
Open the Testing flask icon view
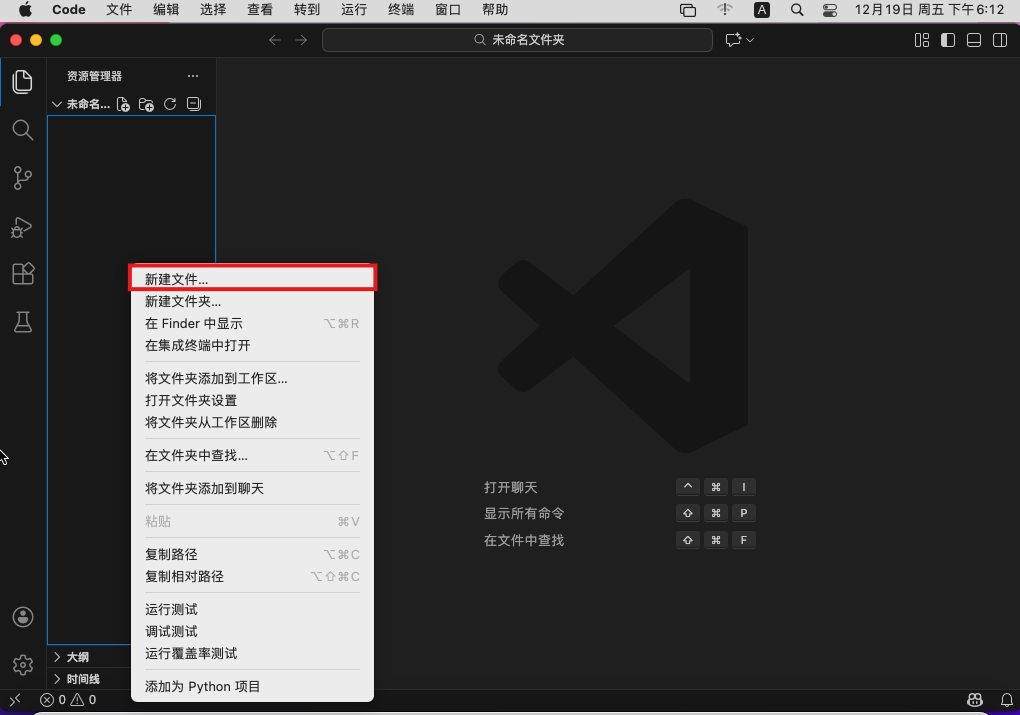click(x=22, y=321)
